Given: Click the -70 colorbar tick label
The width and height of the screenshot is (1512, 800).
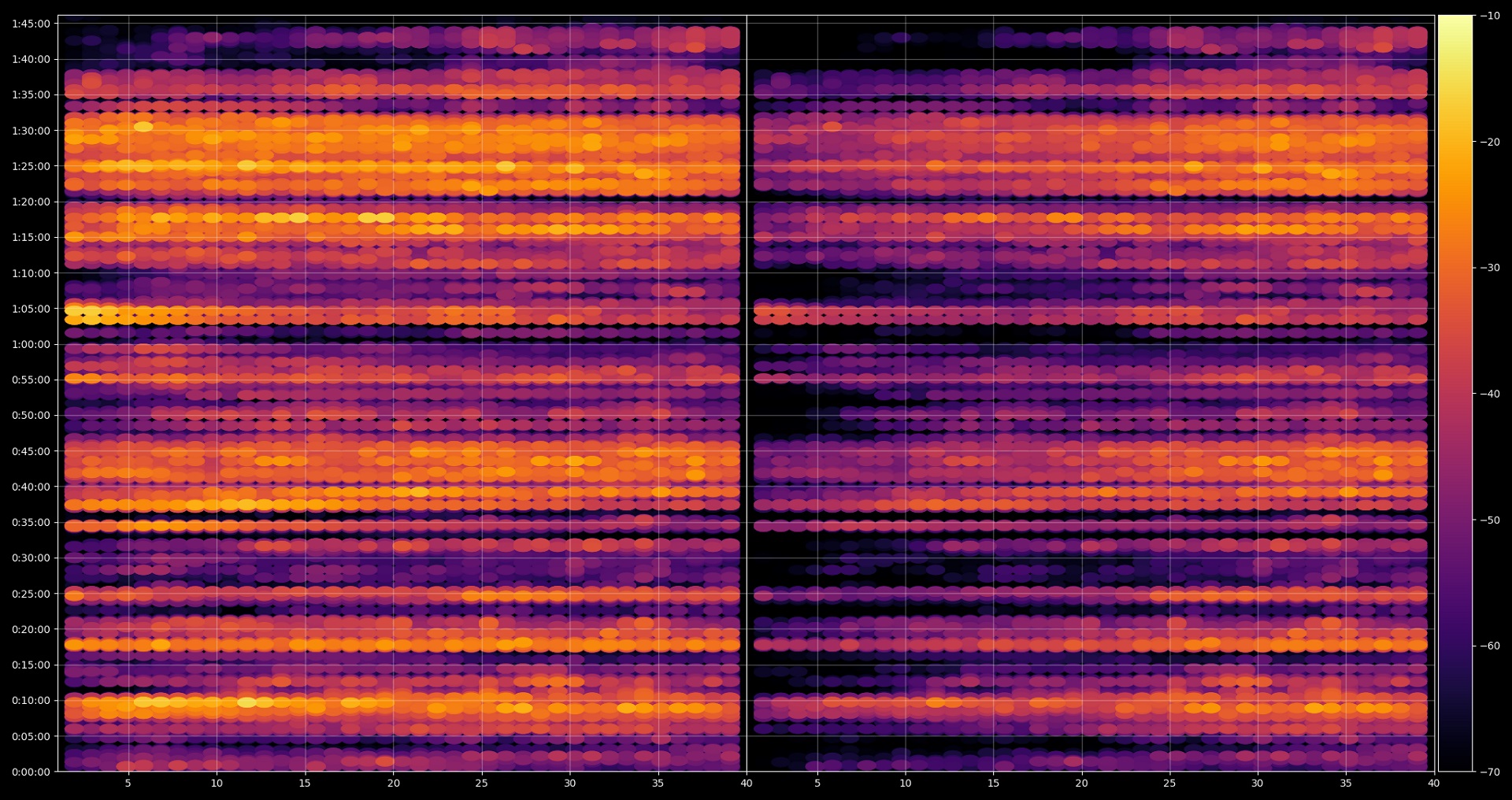Looking at the screenshot, I should (1490, 772).
